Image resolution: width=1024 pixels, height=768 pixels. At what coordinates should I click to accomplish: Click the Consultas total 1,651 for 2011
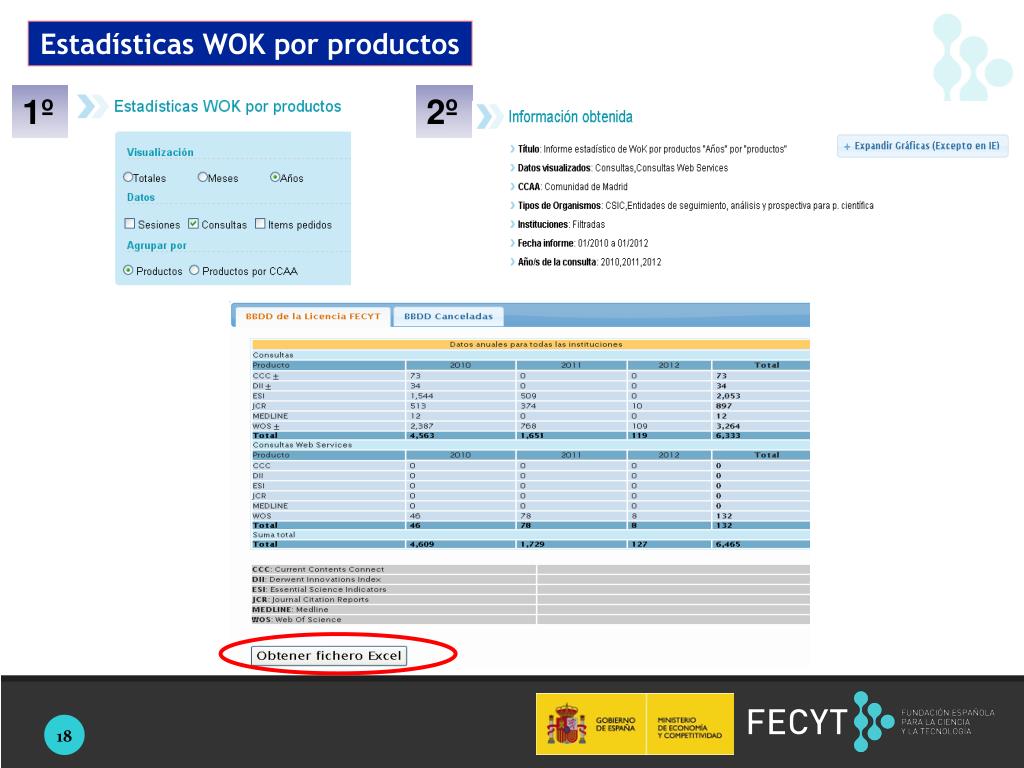tap(532, 436)
